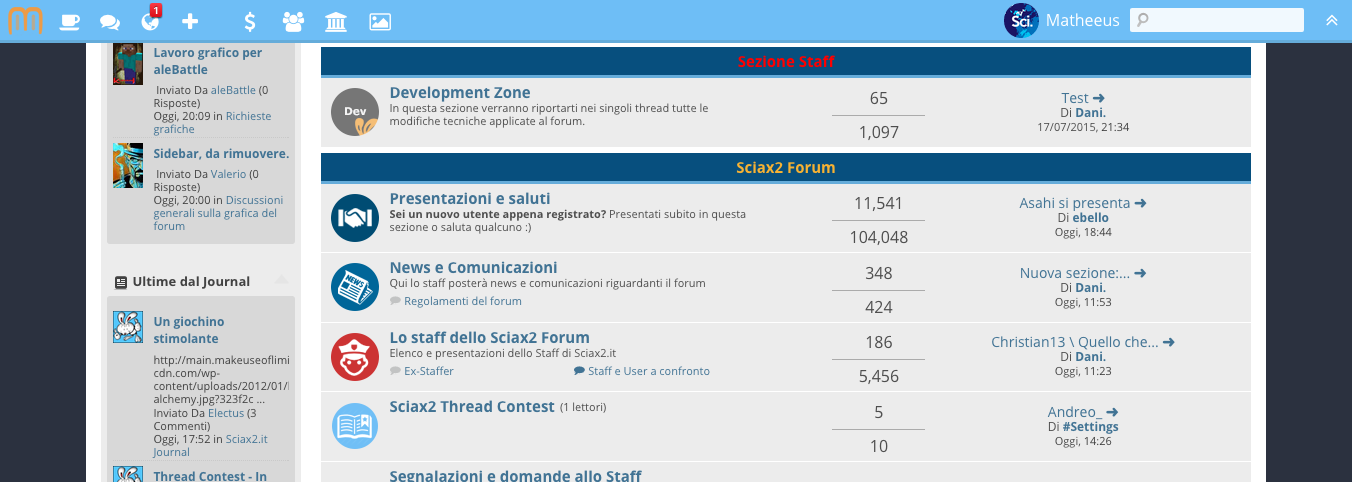
Task: Click the Matheeus profile avatar
Action: click(1021, 20)
